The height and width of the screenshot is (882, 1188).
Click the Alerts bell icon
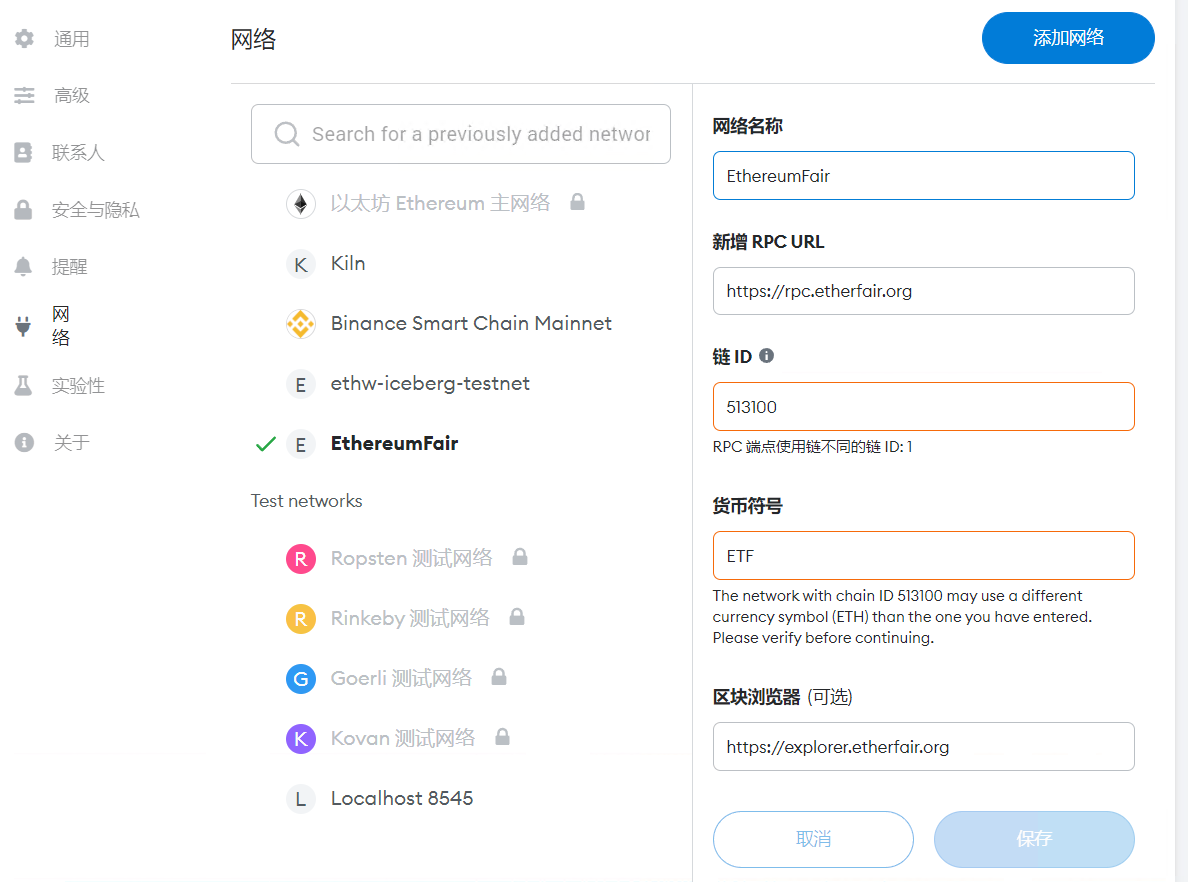(x=24, y=267)
